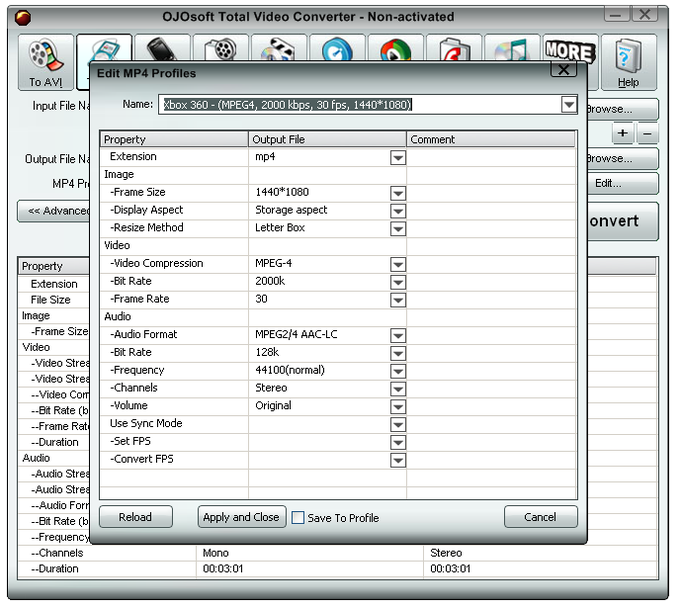Open the Audio Format dropdown
Viewport: 680px width, 608px height.
(x=398, y=335)
